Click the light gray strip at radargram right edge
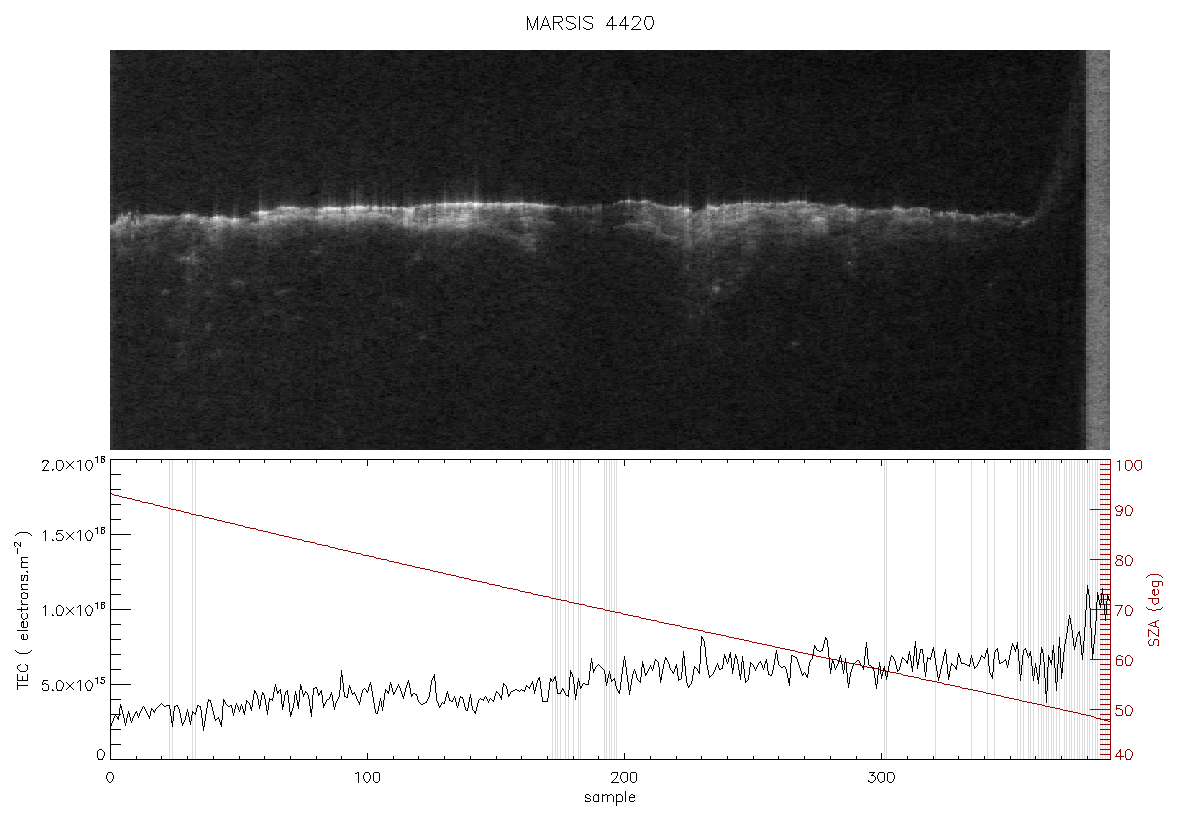The image size is (1180, 830). pos(1098,250)
